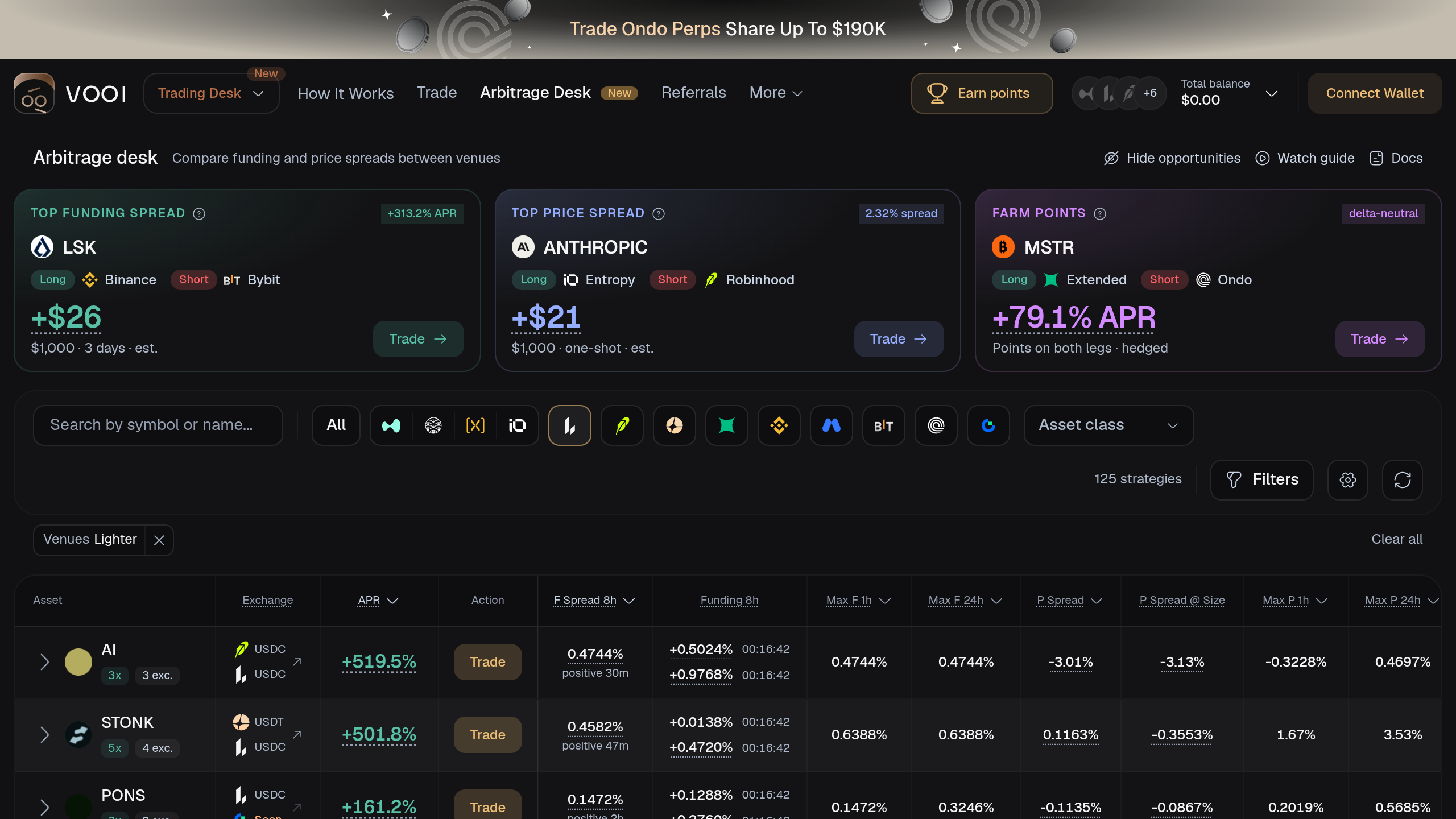1456x819 pixels.
Task: Open the +6 connected exchanges icons
Action: [x=1119, y=93]
